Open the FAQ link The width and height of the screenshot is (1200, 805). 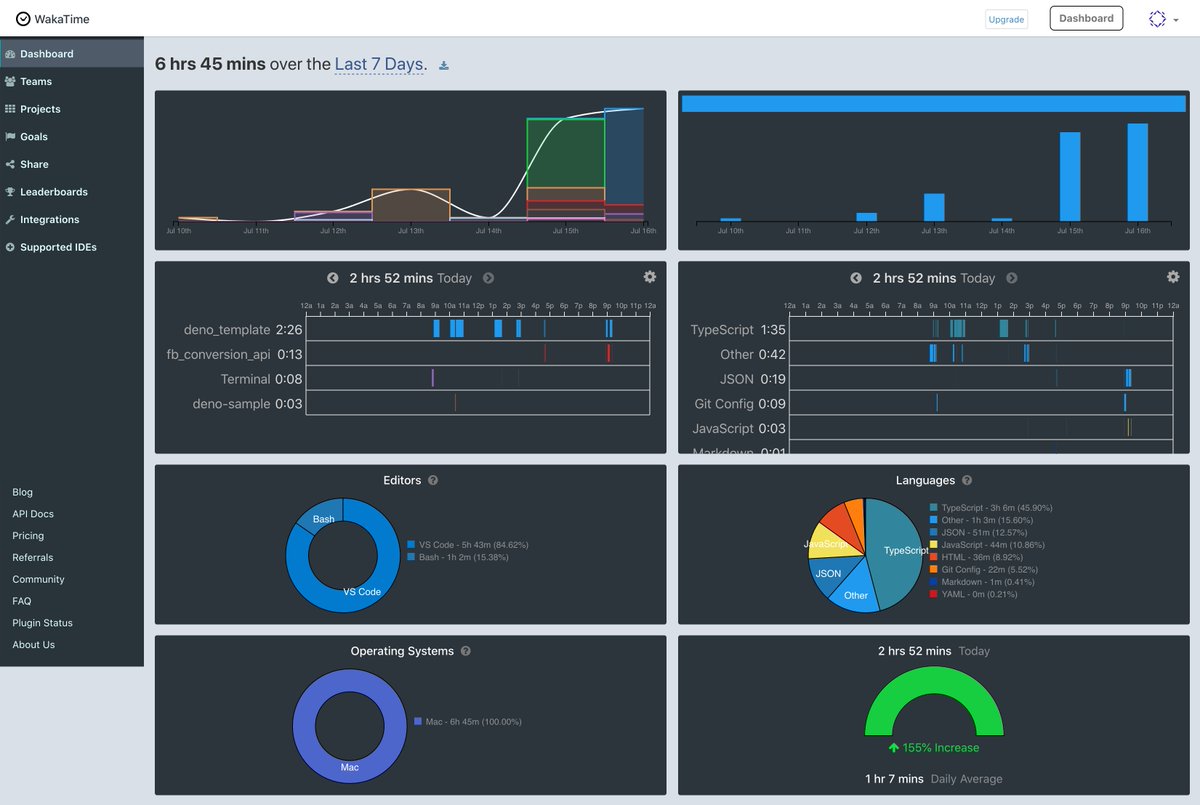click(21, 602)
